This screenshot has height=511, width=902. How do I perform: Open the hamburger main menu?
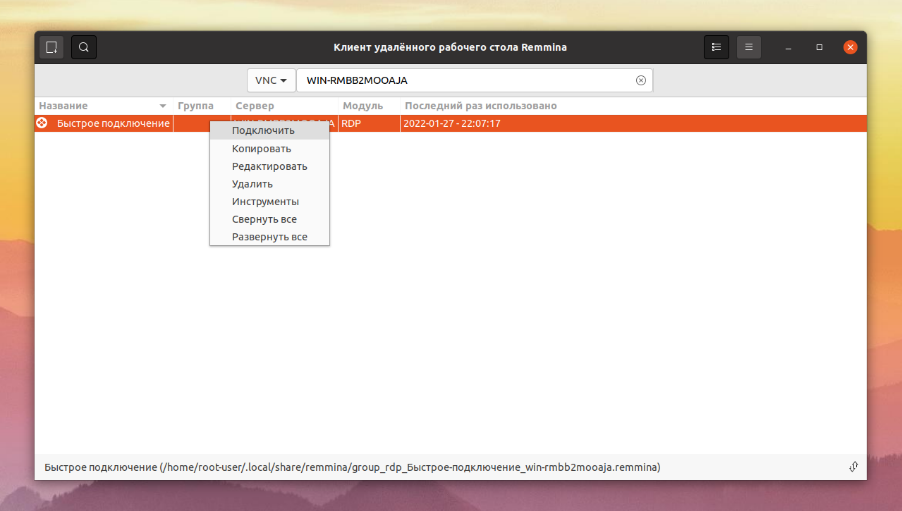tap(749, 47)
